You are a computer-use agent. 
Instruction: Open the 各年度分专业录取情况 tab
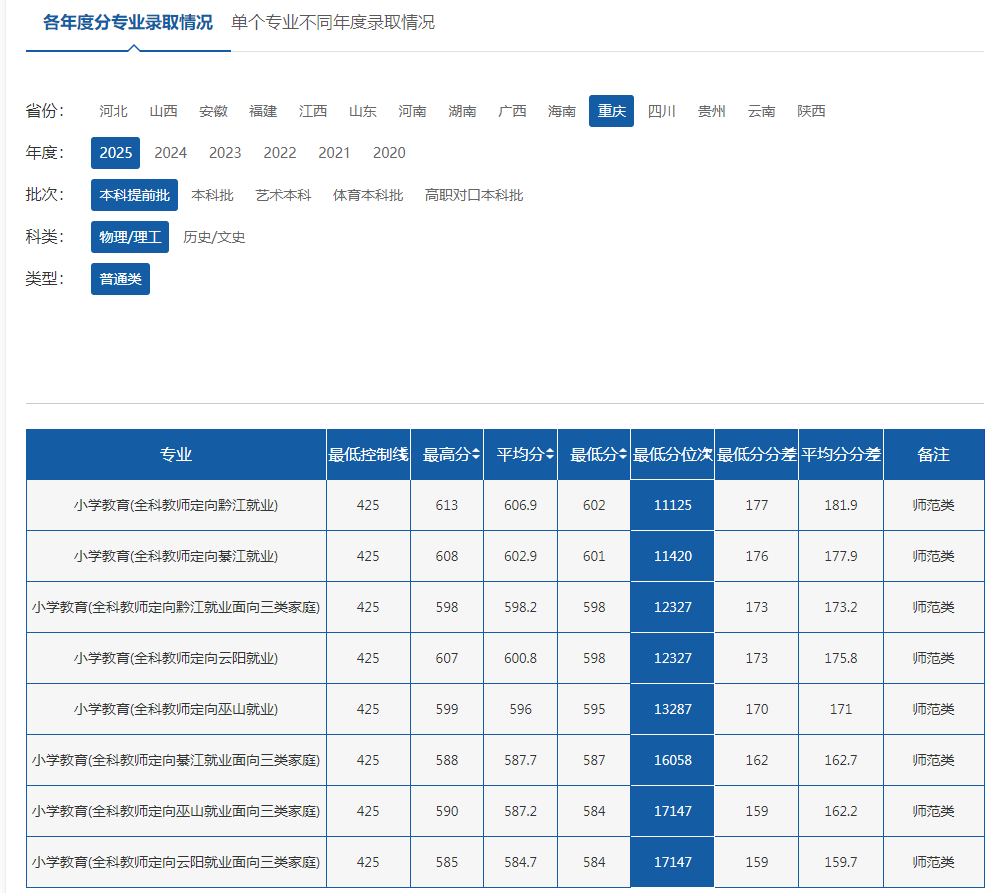tap(128, 22)
